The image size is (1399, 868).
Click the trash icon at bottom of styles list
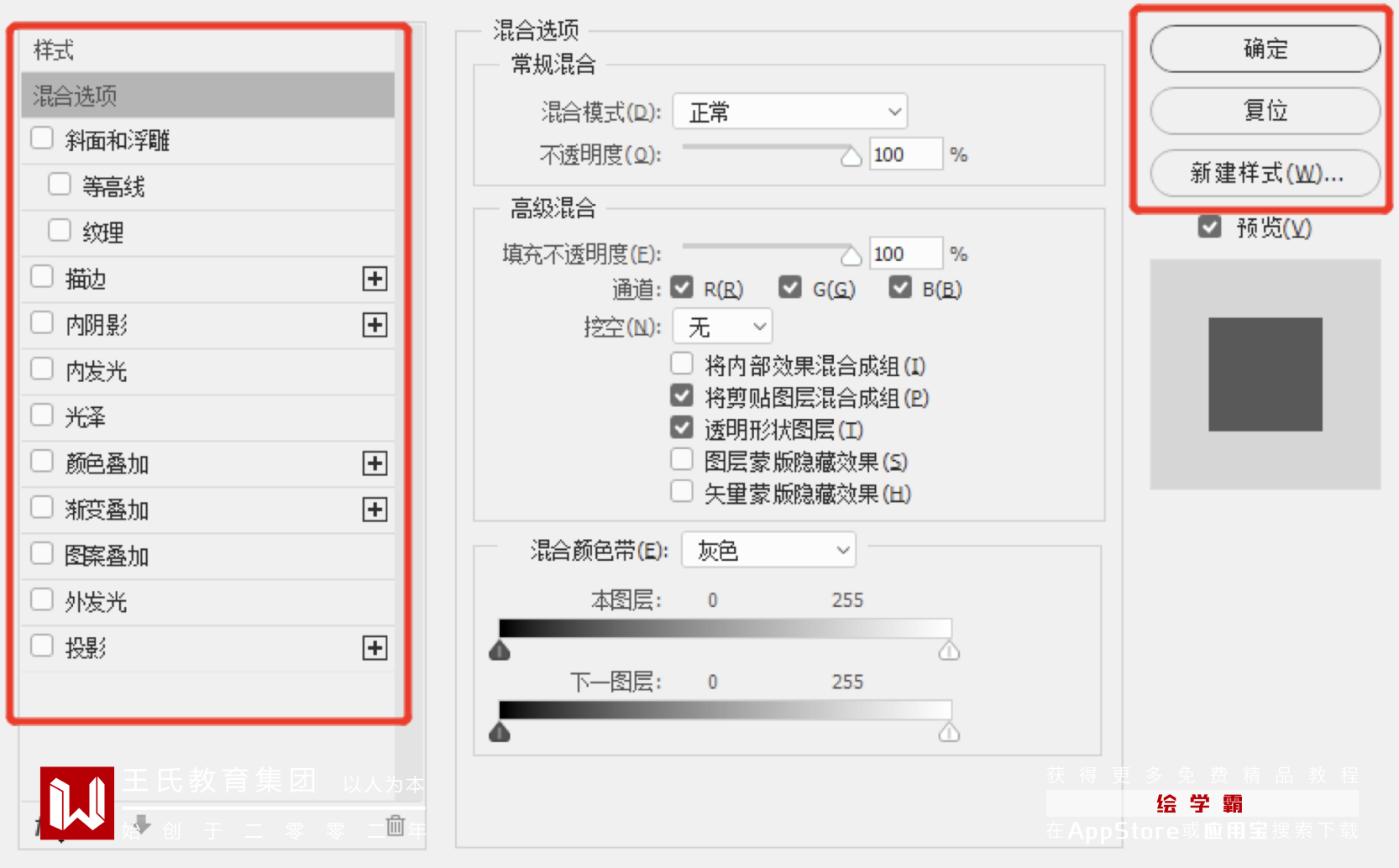point(396,824)
